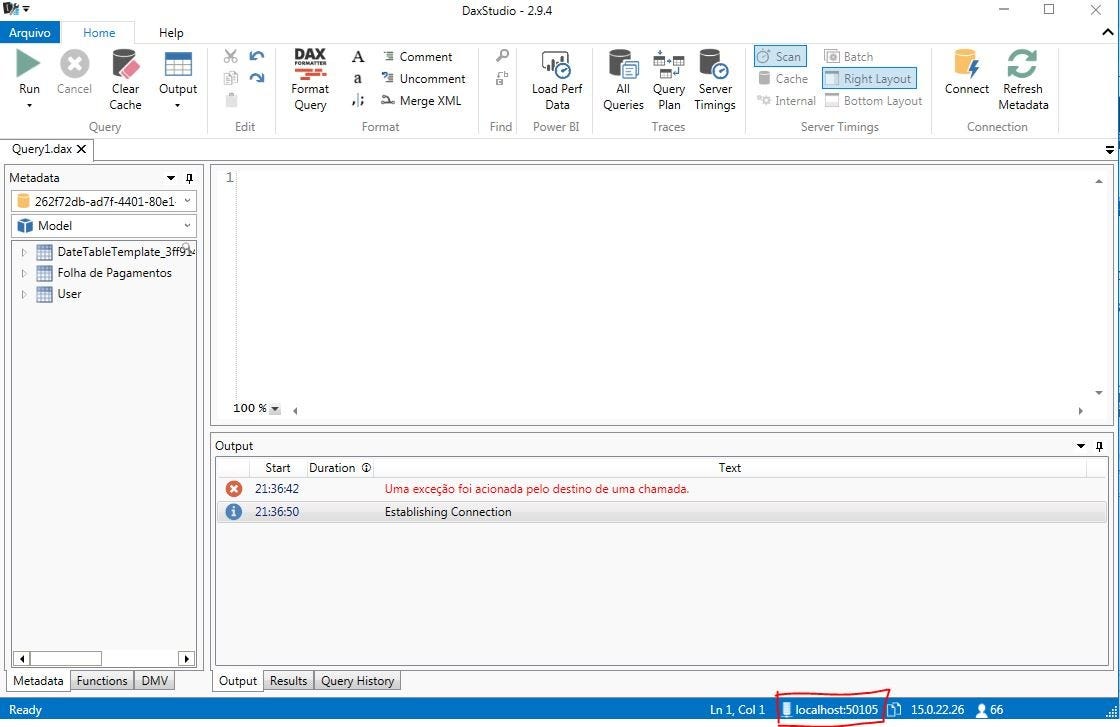Open the Model selection dropdown
1120x727 pixels.
click(x=187, y=225)
